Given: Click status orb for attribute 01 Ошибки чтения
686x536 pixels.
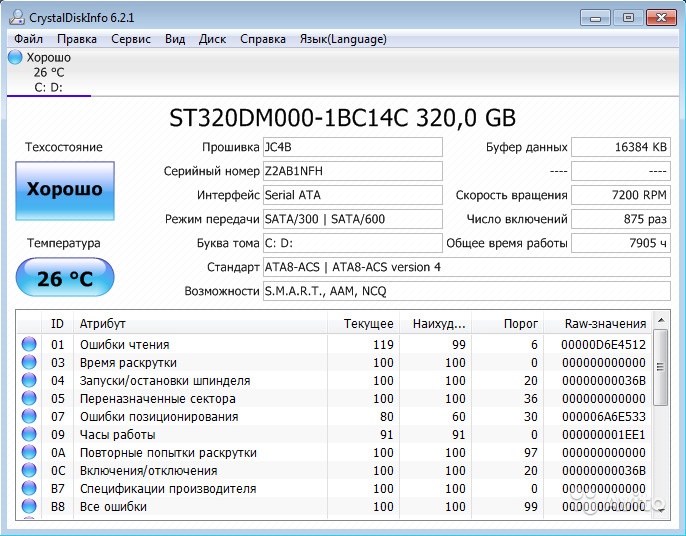Looking at the screenshot, I should [x=29, y=344].
